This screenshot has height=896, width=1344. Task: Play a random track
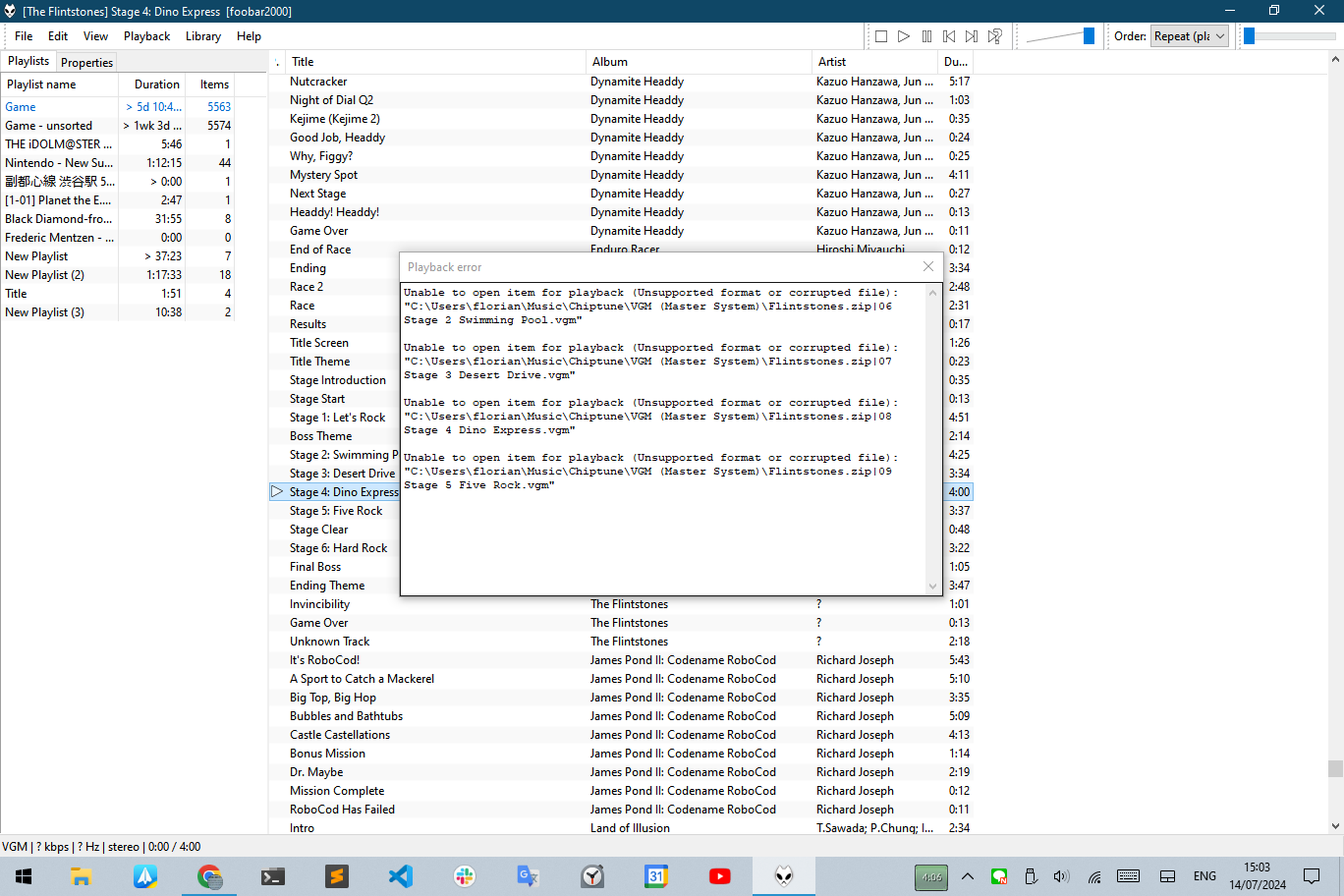click(x=995, y=36)
